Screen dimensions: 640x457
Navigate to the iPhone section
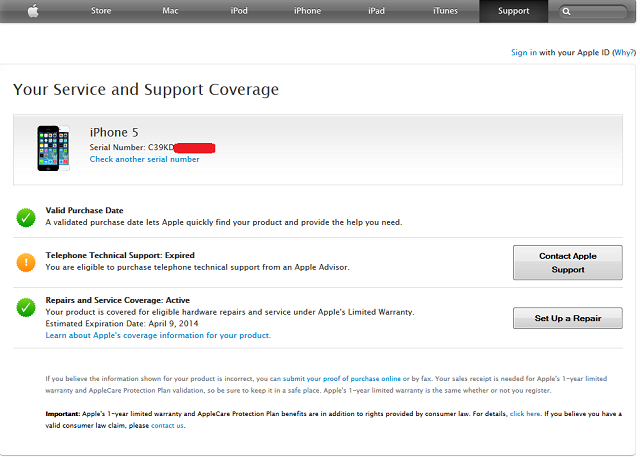coord(307,11)
